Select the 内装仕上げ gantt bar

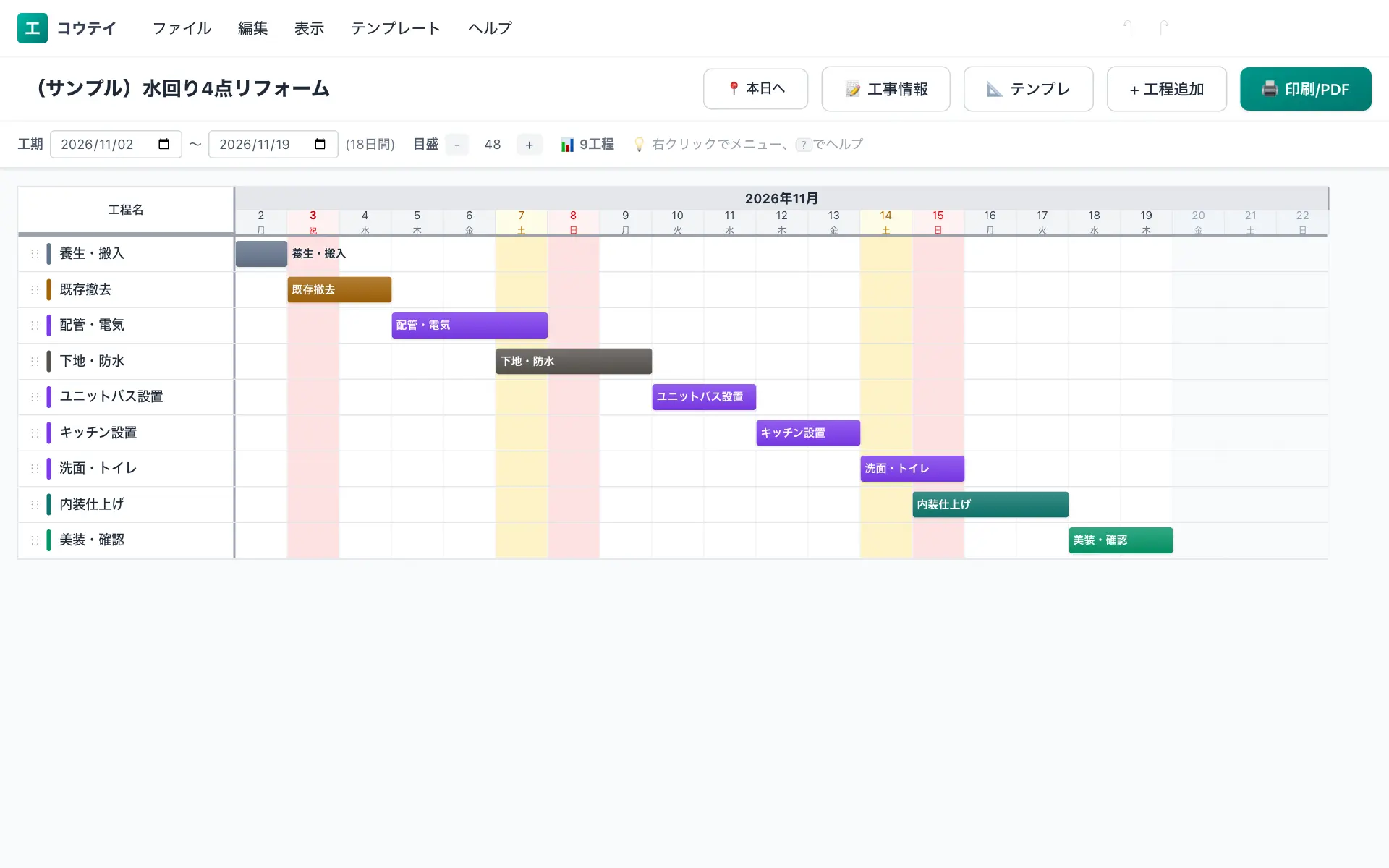[990, 504]
